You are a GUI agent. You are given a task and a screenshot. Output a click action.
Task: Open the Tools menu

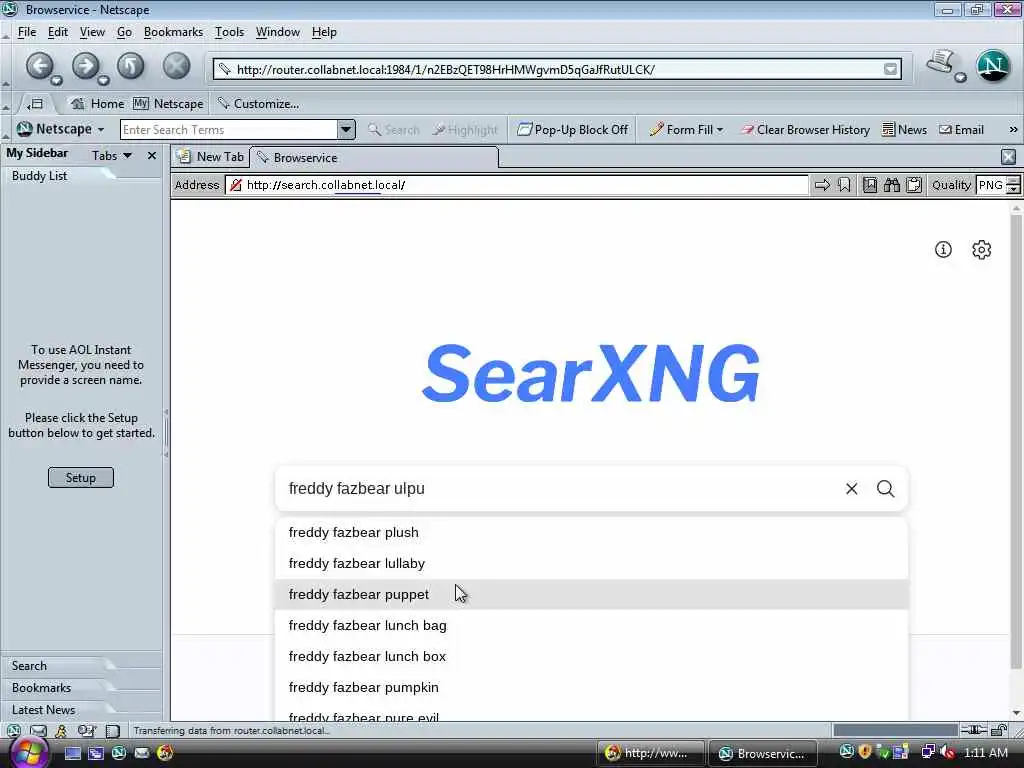point(229,32)
